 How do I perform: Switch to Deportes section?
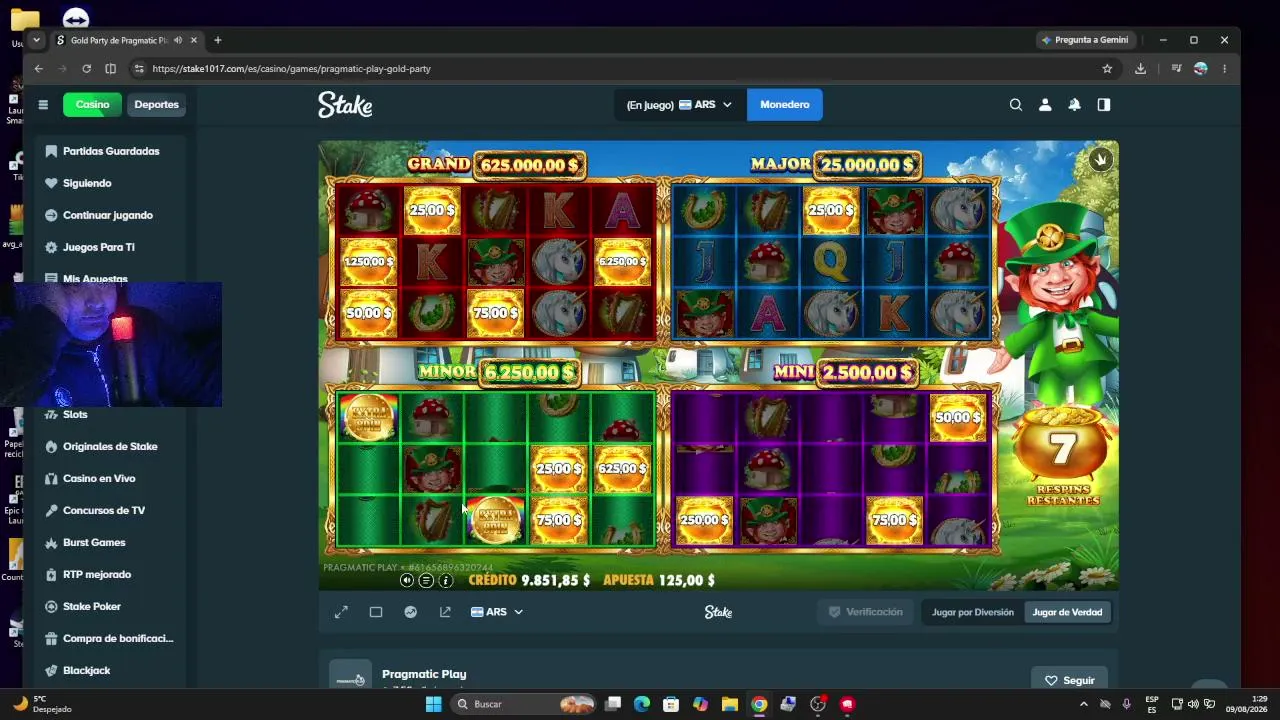coord(156,104)
